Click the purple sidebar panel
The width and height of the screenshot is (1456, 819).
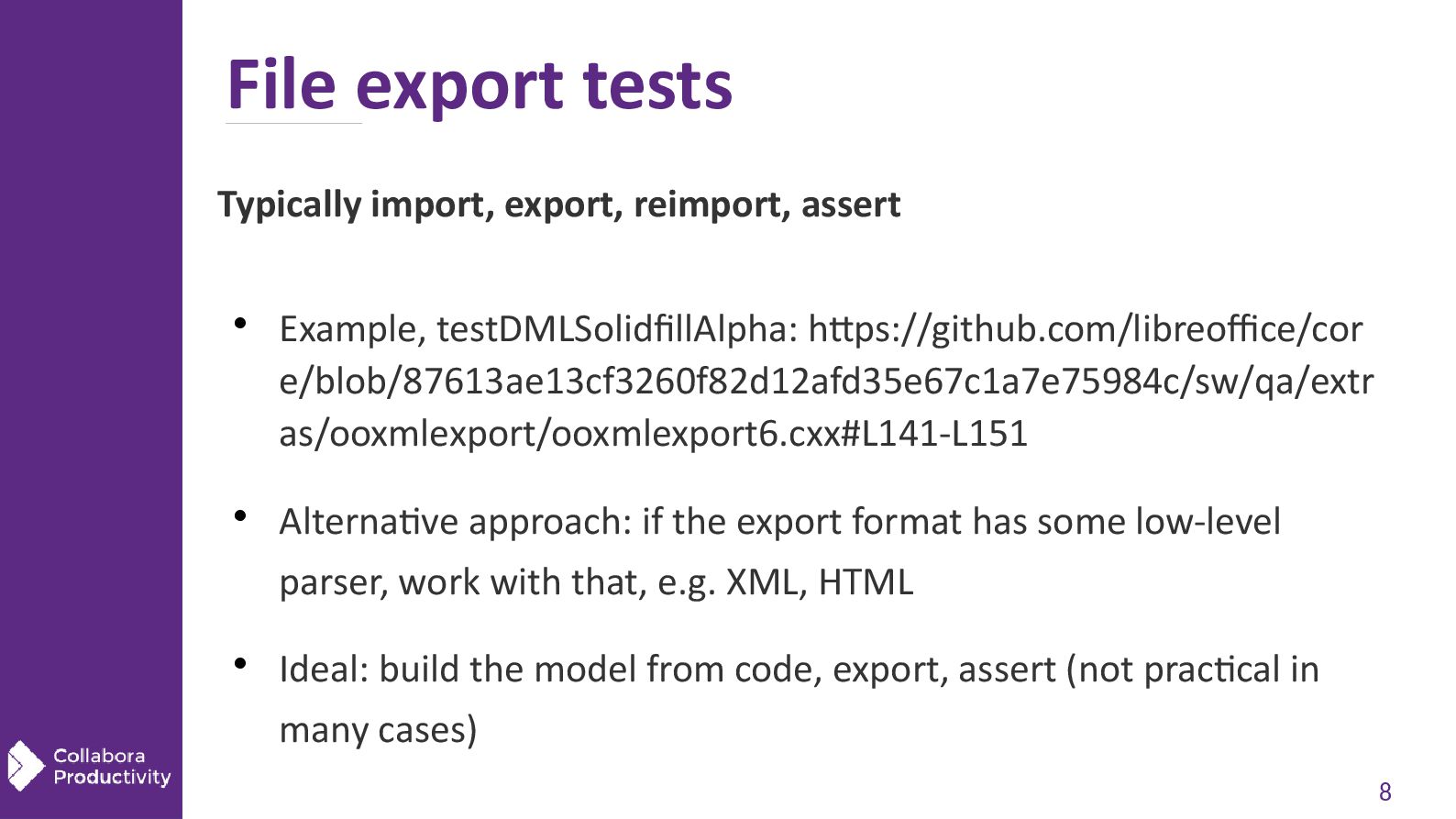(91, 367)
